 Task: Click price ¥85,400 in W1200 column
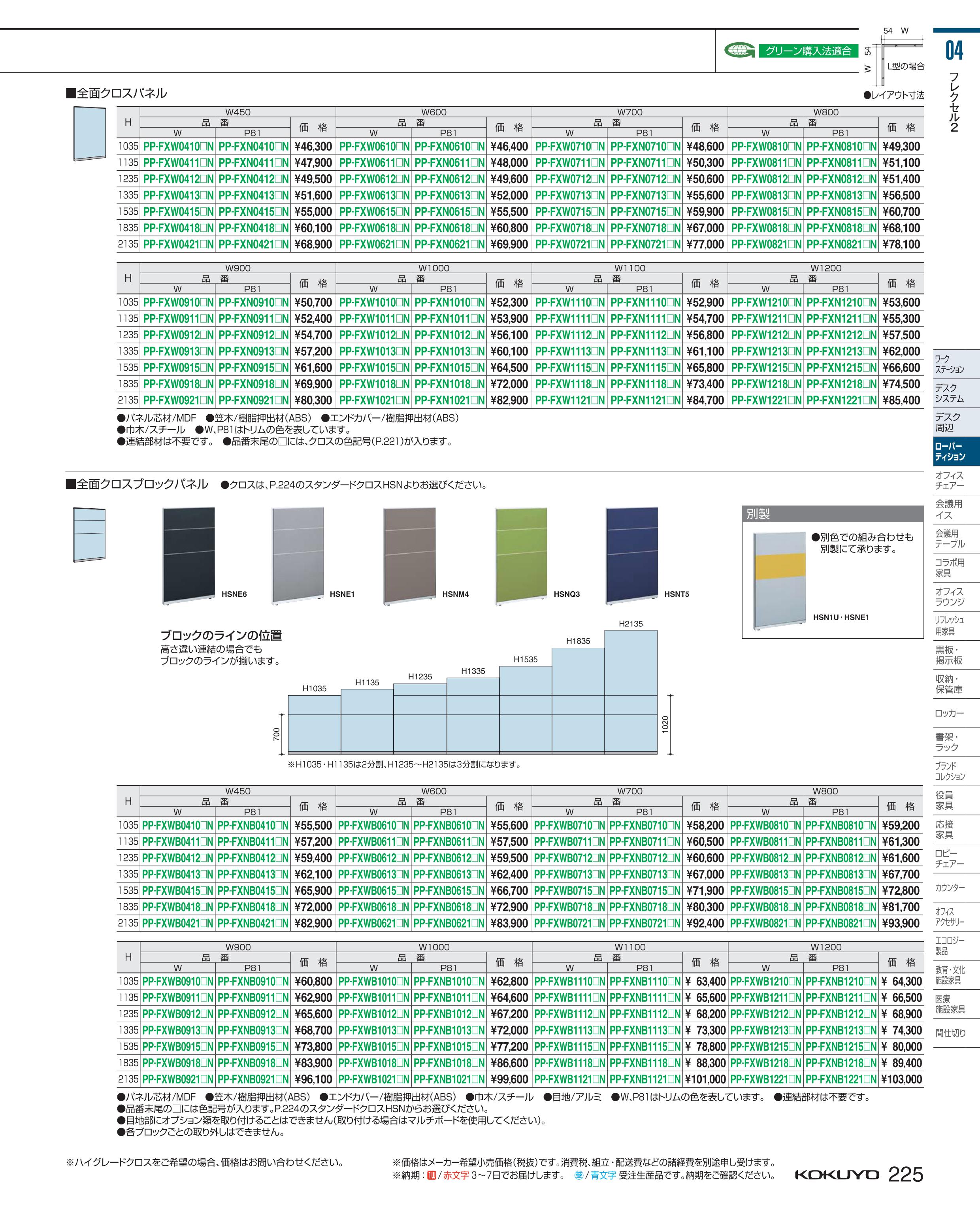pos(901,400)
